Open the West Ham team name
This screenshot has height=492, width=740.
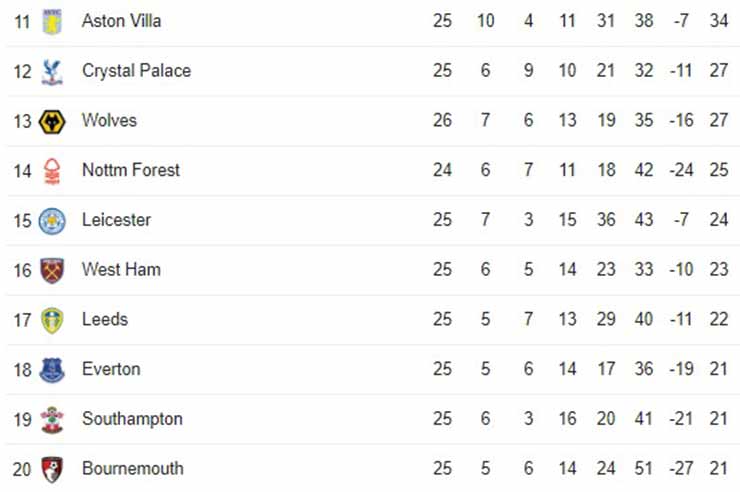[x=121, y=269]
